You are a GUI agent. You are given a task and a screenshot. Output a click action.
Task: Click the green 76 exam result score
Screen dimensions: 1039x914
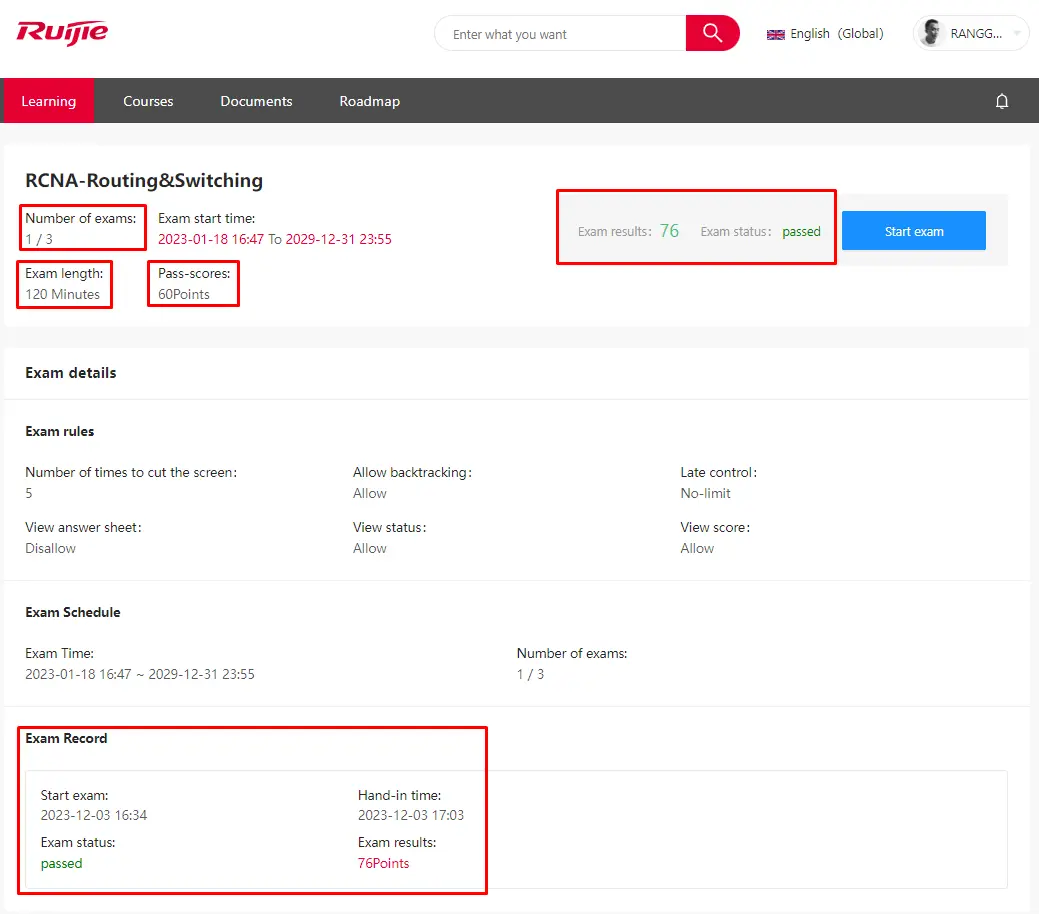click(x=669, y=231)
